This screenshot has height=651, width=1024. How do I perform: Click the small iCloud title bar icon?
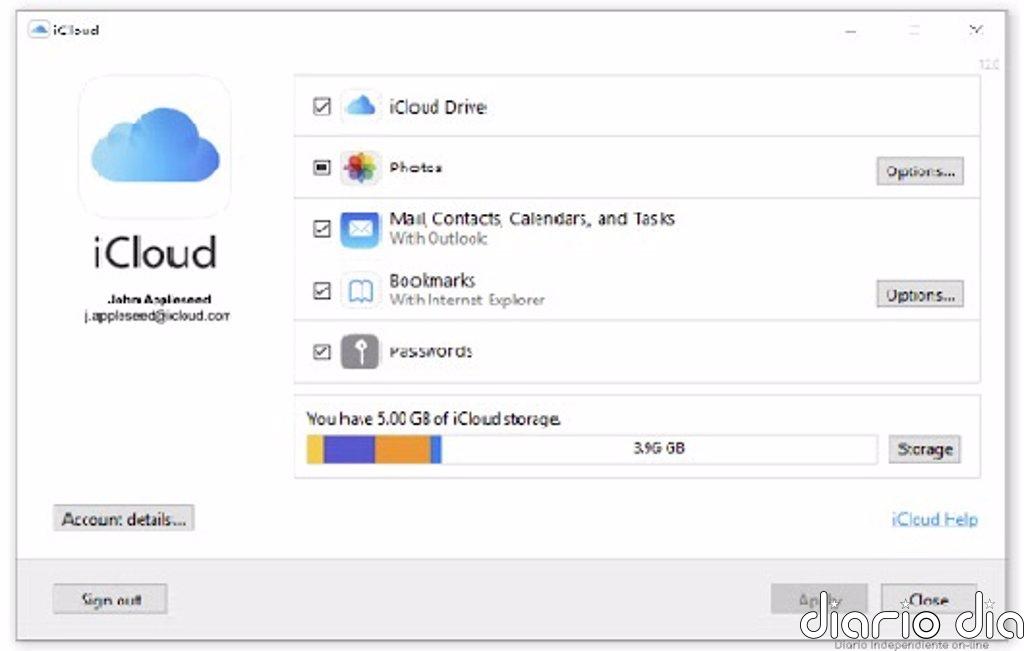click(39, 29)
